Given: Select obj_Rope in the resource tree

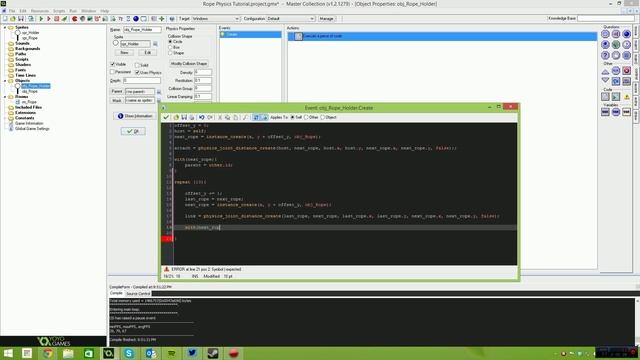Looking at the screenshot, I should 30,91.
